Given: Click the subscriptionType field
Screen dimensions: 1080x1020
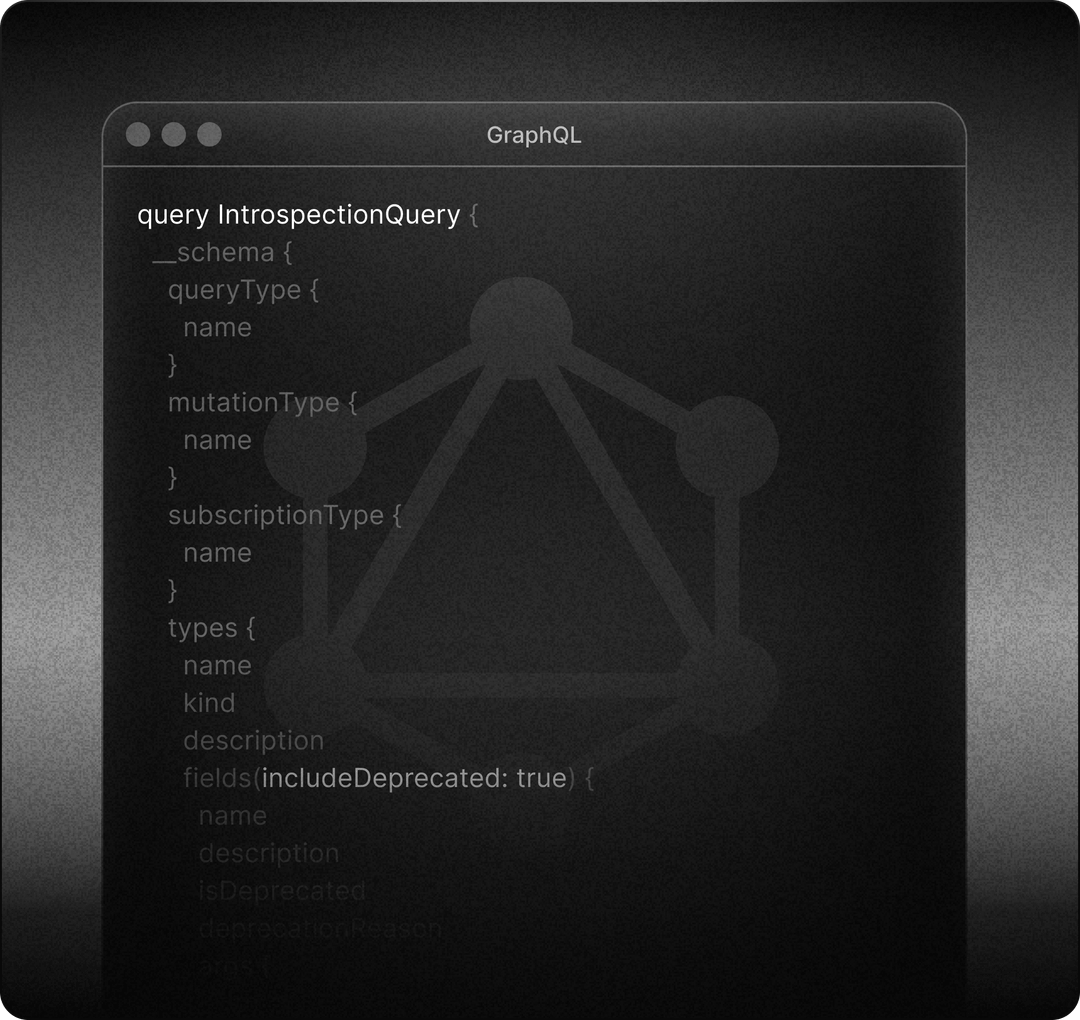Looking at the screenshot, I should (x=280, y=515).
